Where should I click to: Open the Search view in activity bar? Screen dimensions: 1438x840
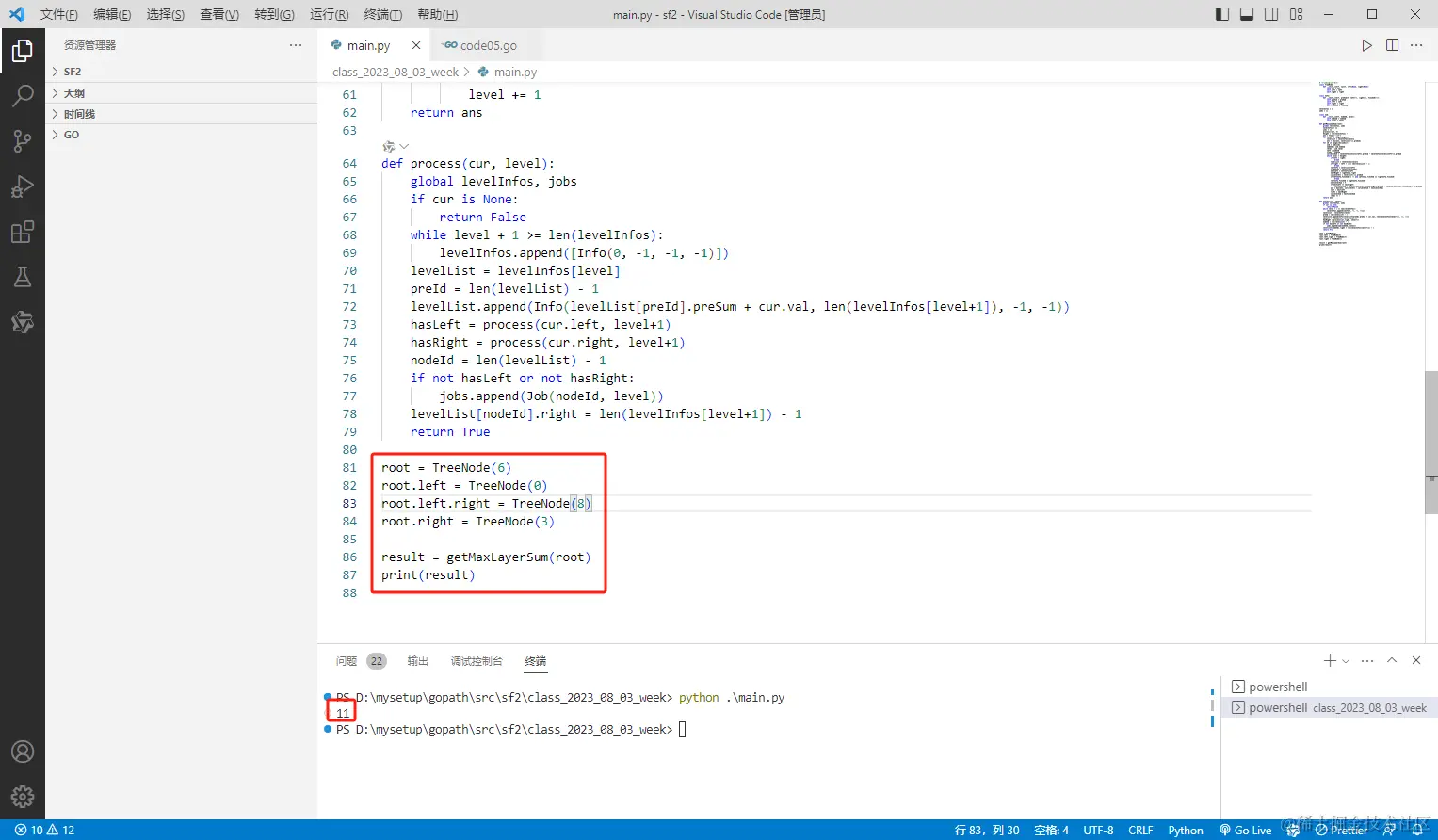click(x=23, y=95)
